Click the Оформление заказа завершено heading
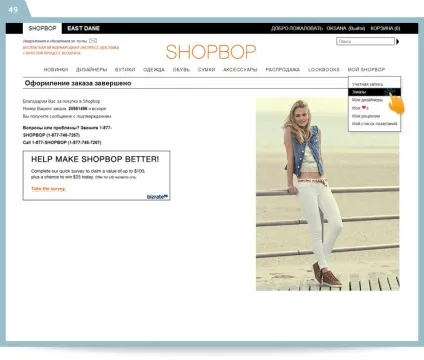The height and width of the screenshot is (360, 424). click(78, 83)
